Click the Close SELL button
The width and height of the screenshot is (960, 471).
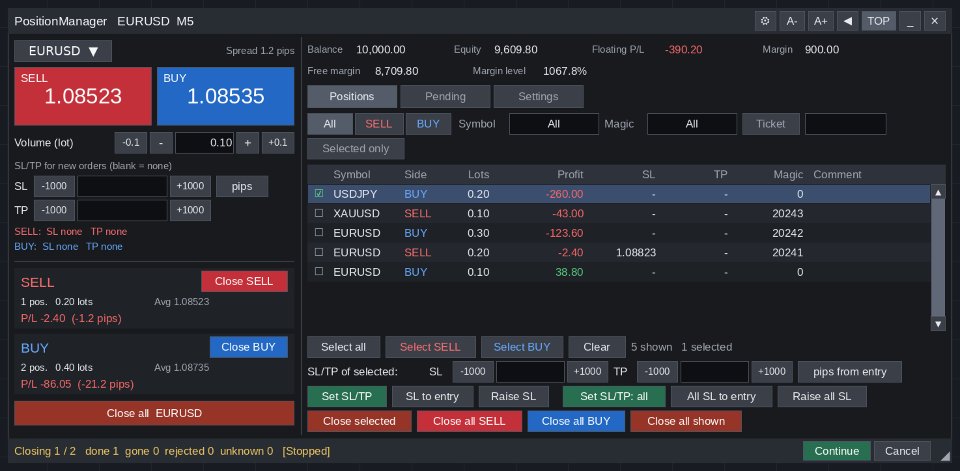244,281
